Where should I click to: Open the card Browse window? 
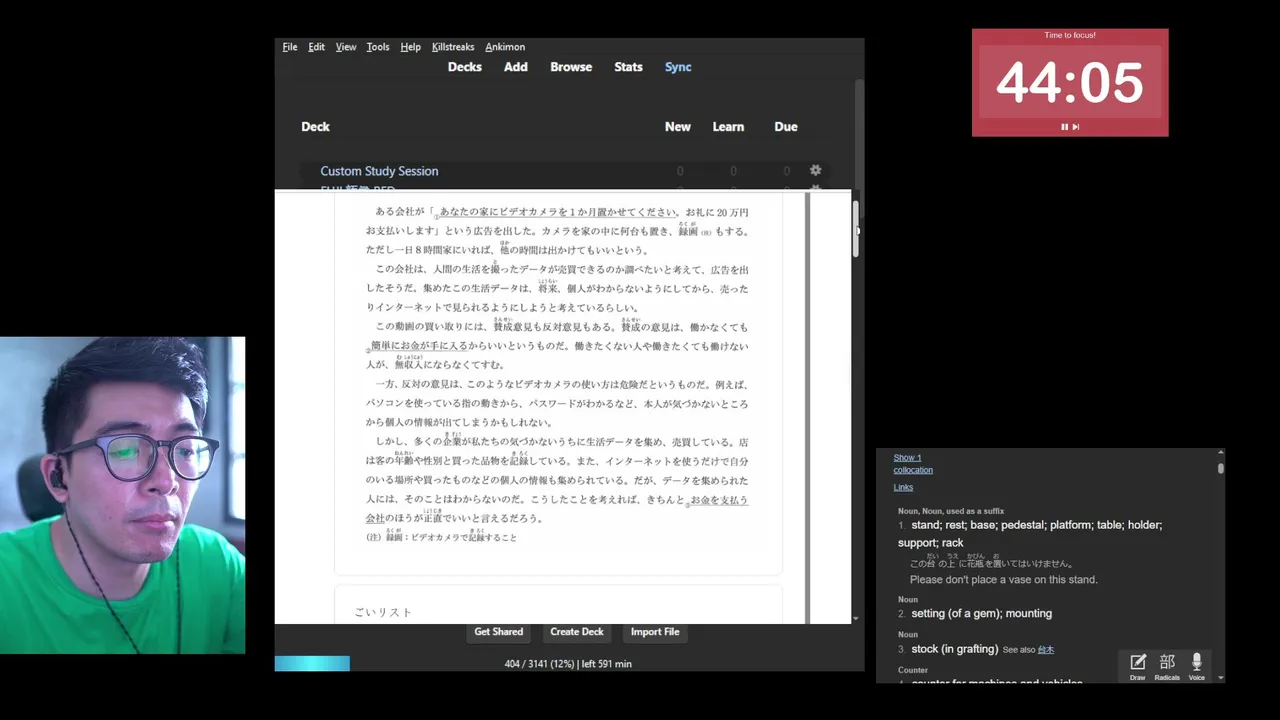click(571, 67)
